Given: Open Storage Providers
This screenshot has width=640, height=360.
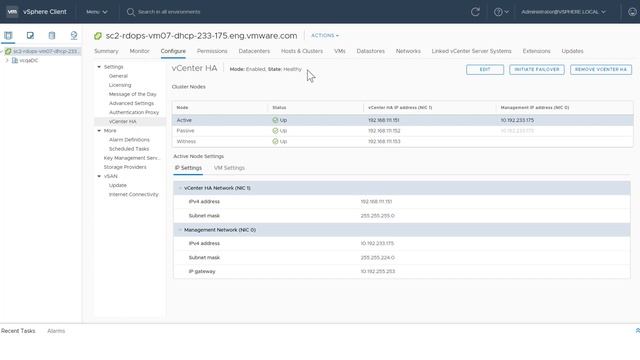Looking at the screenshot, I should point(125,167).
